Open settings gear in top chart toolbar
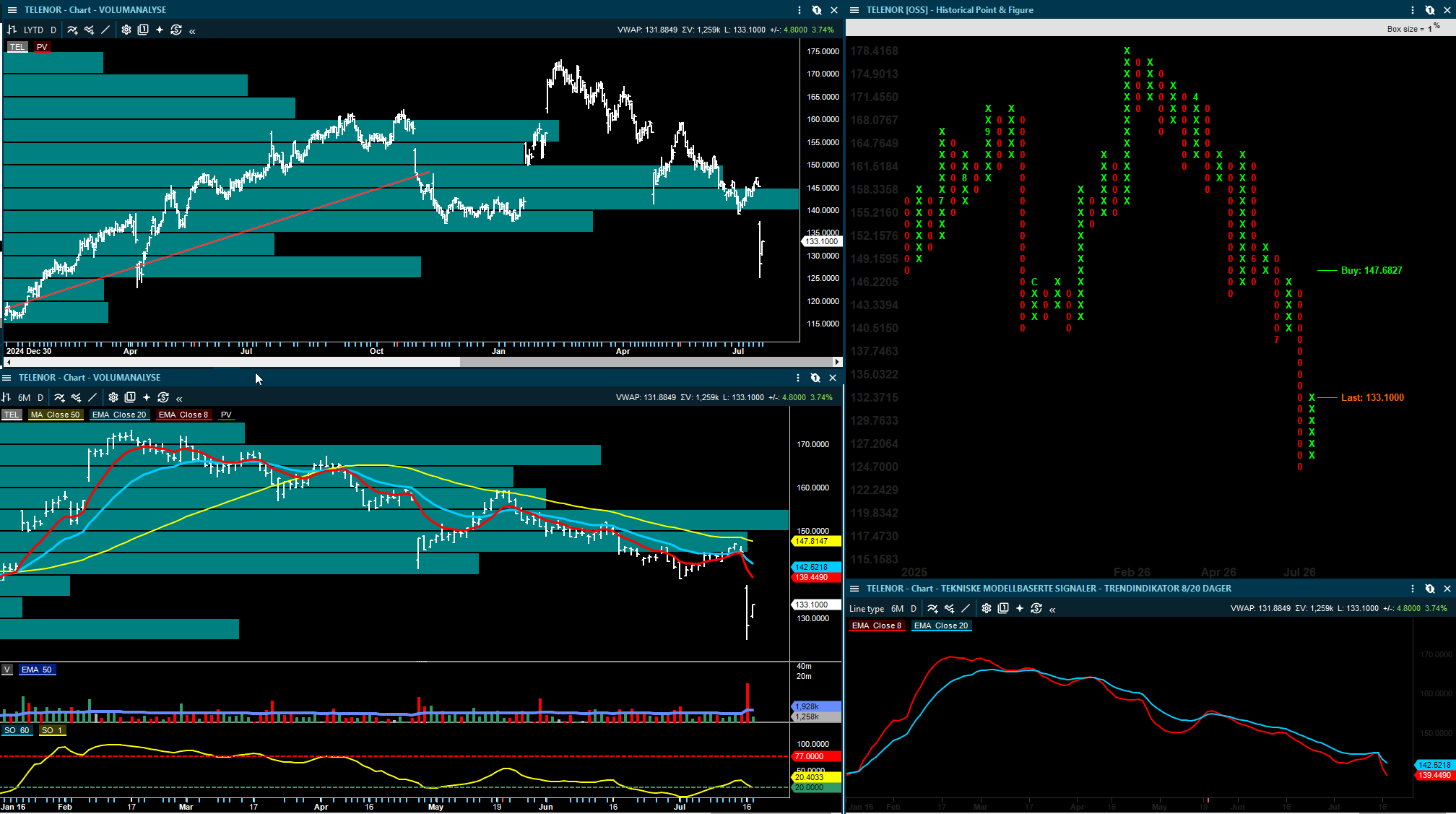Viewport: 1456px width, 814px height. (126, 30)
